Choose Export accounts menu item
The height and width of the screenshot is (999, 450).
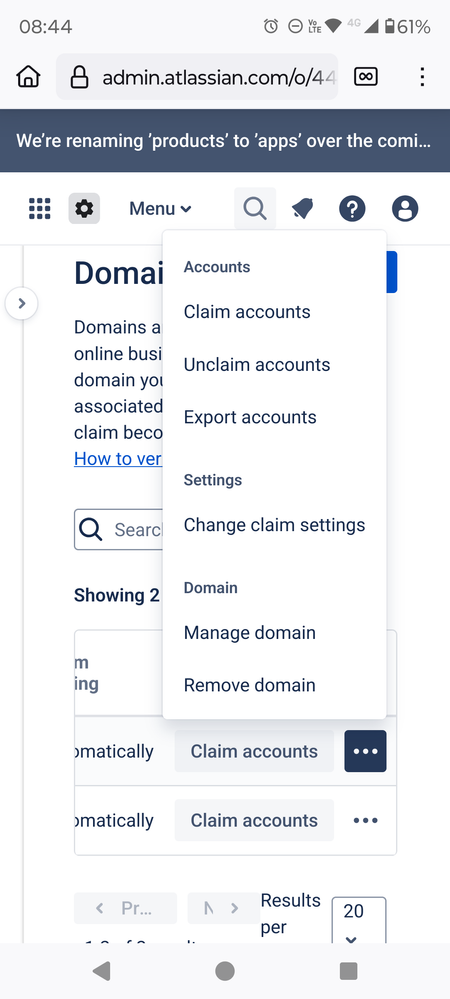click(x=275, y=417)
